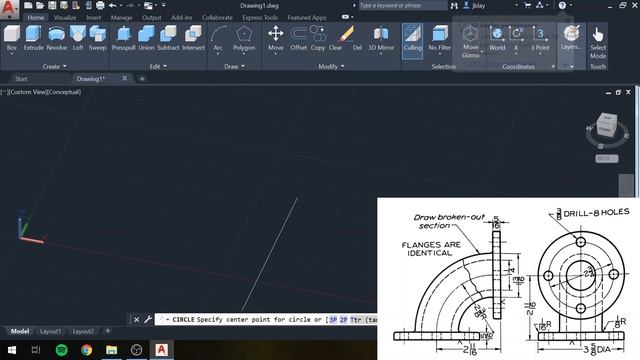The height and width of the screenshot is (360, 640).
Task: Open command line customize wrench
Action: (148, 319)
